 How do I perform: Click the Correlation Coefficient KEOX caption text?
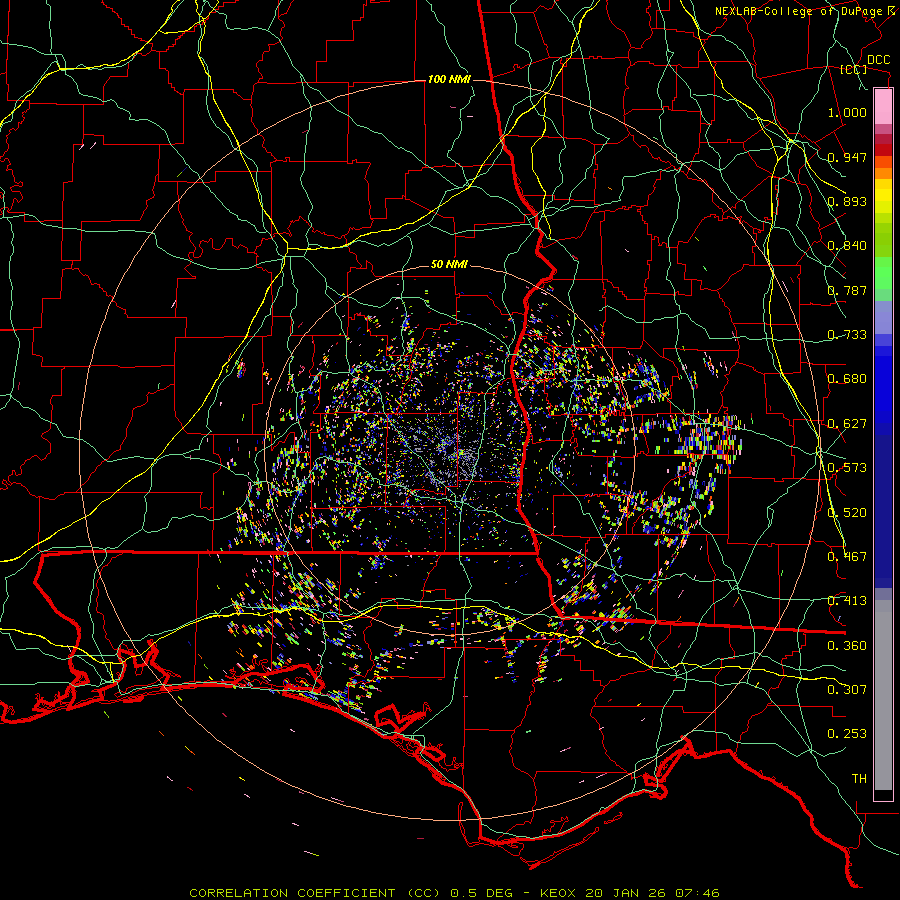click(455, 893)
